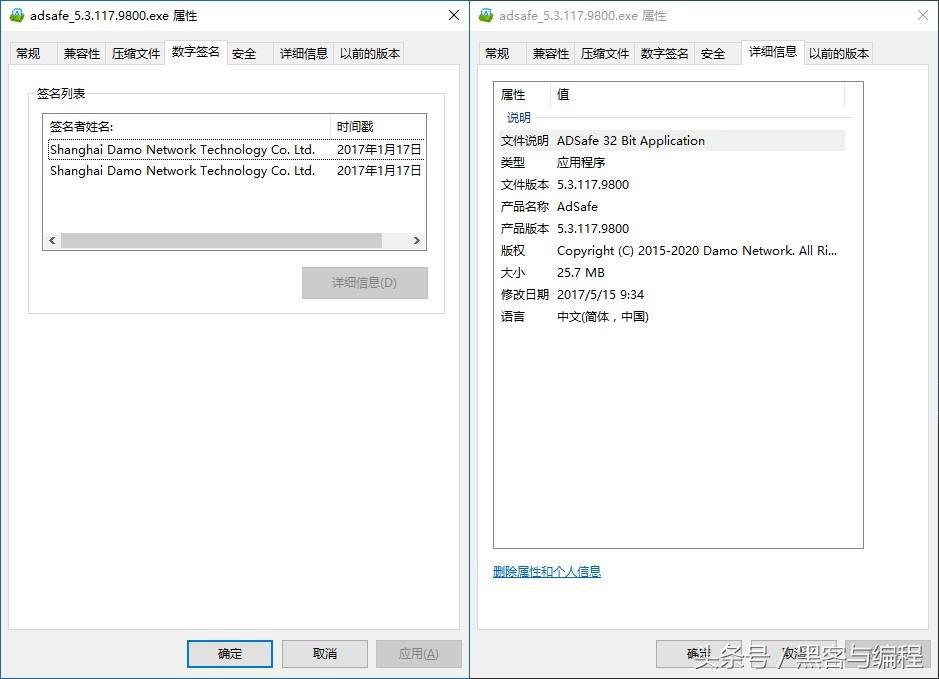The width and height of the screenshot is (939, 679).
Task: Open the 安全 tab in left window
Action: [x=244, y=53]
